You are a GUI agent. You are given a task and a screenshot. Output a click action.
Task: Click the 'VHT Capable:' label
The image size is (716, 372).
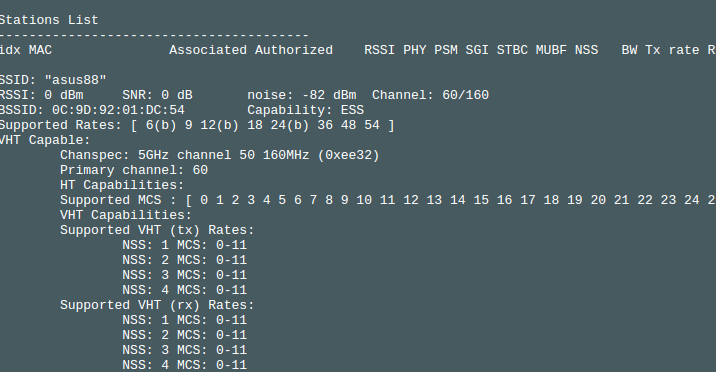[x=44, y=140]
